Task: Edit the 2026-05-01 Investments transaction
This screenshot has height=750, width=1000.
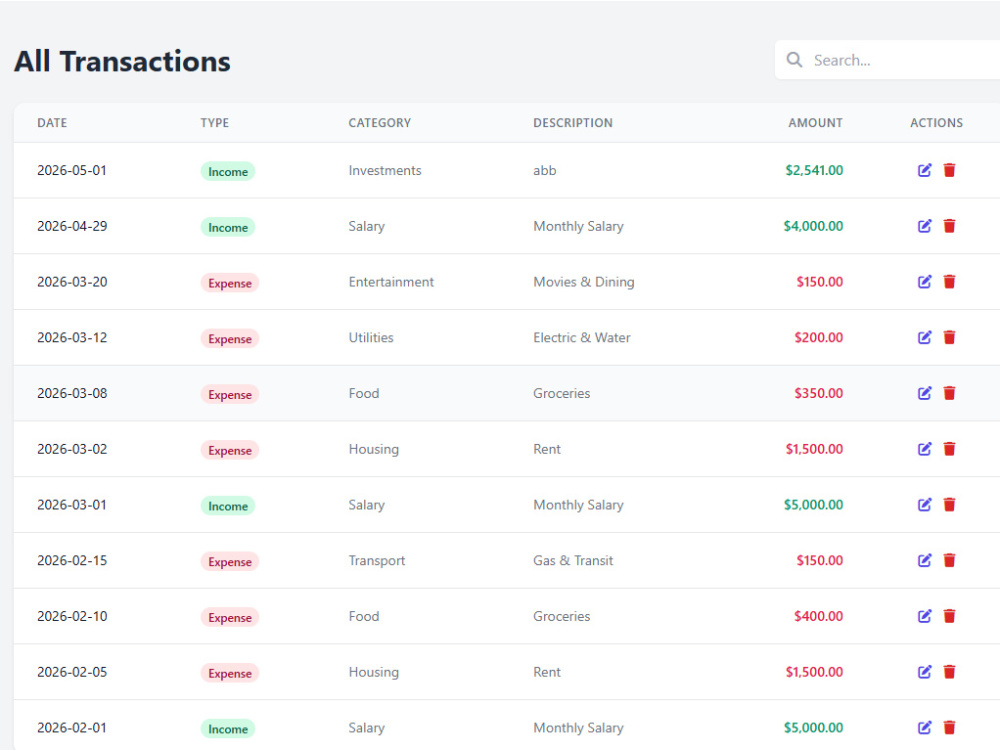Action: (924, 170)
